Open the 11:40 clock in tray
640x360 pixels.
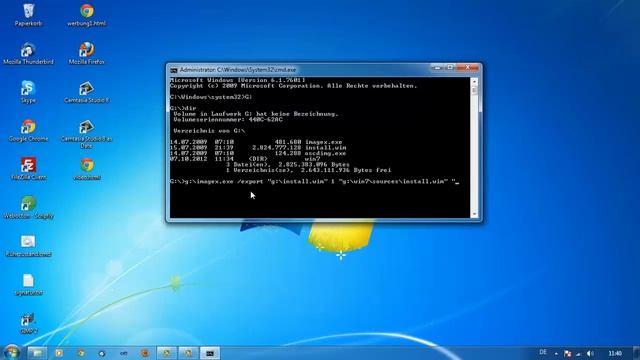(615, 353)
